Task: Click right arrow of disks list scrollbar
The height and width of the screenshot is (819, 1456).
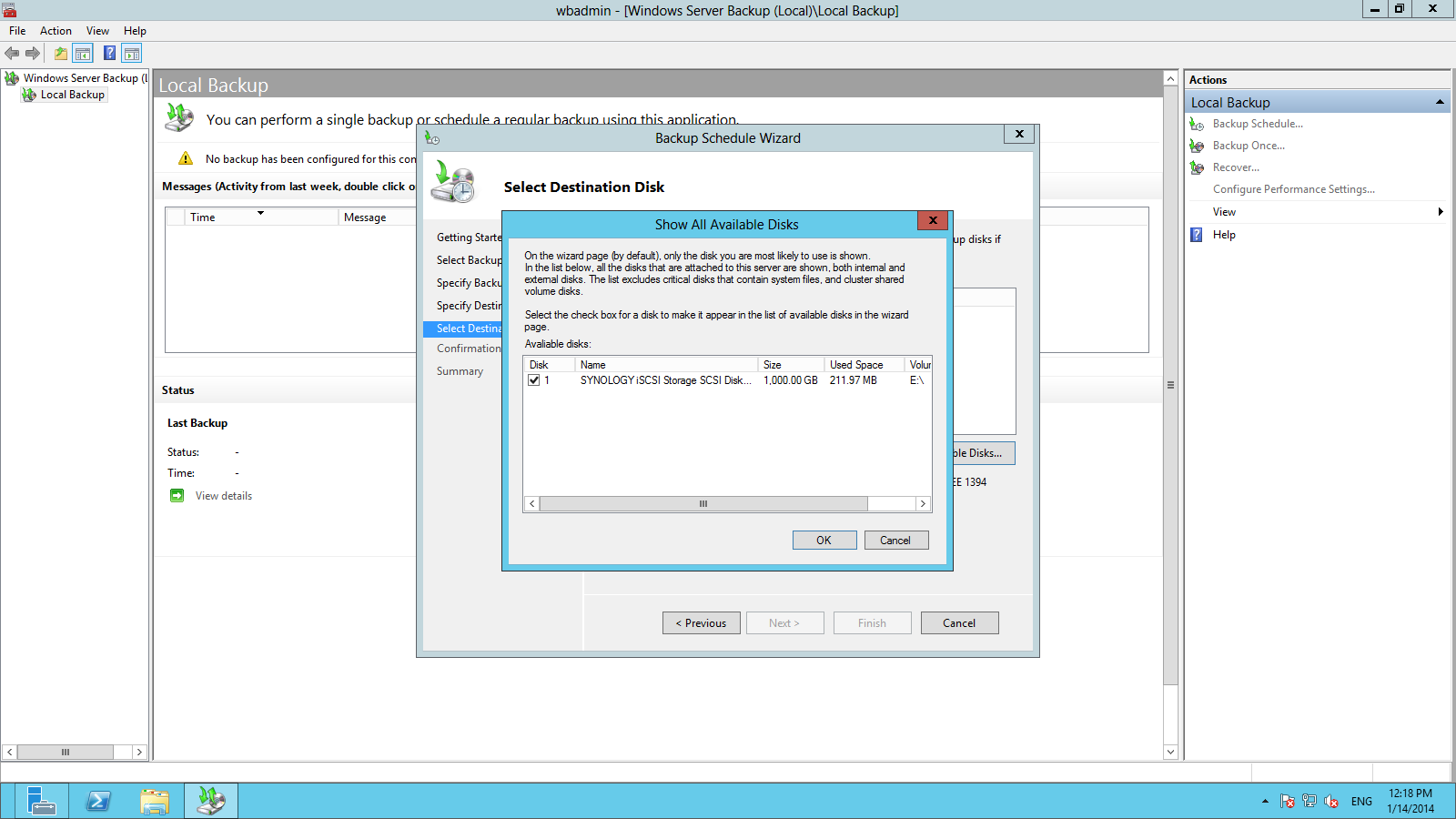Action: click(x=923, y=504)
